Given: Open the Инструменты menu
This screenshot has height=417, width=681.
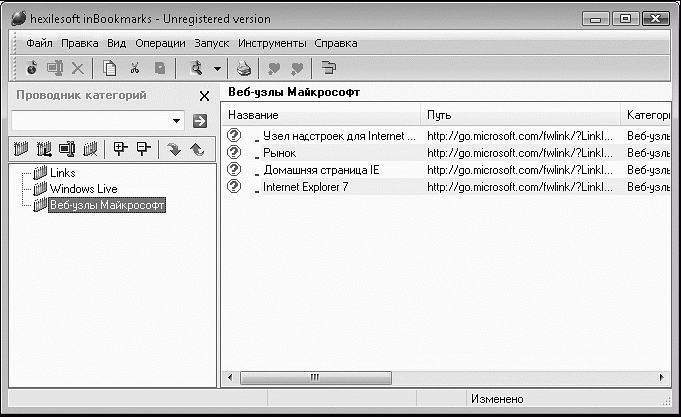Looking at the screenshot, I should tap(272, 43).
